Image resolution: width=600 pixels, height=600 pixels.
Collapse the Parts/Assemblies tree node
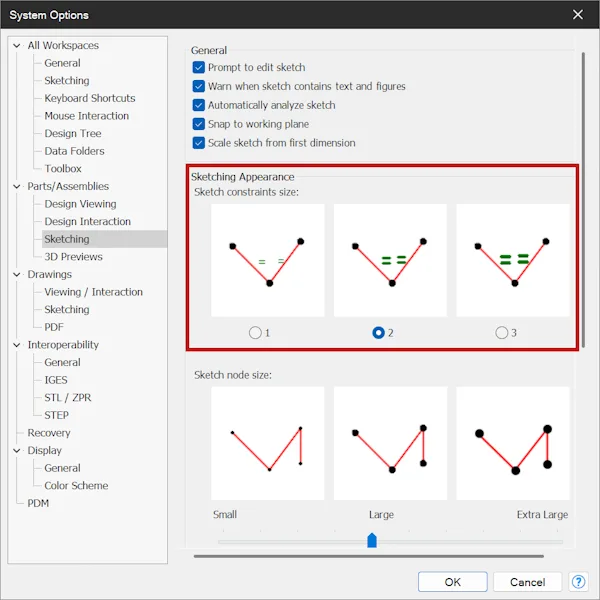point(17,186)
